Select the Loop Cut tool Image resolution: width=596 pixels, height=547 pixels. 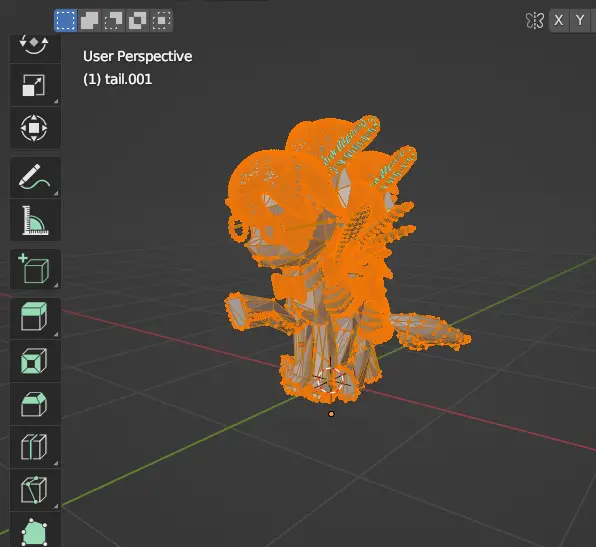pos(35,447)
